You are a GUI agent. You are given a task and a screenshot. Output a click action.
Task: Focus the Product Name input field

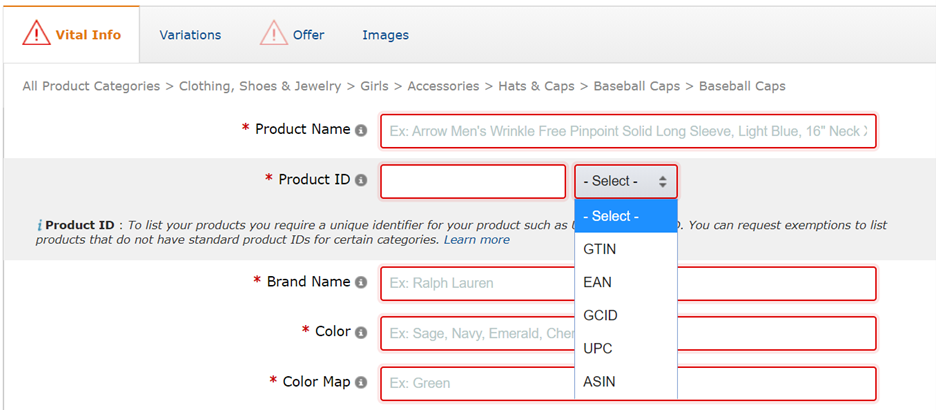(x=629, y=131)
